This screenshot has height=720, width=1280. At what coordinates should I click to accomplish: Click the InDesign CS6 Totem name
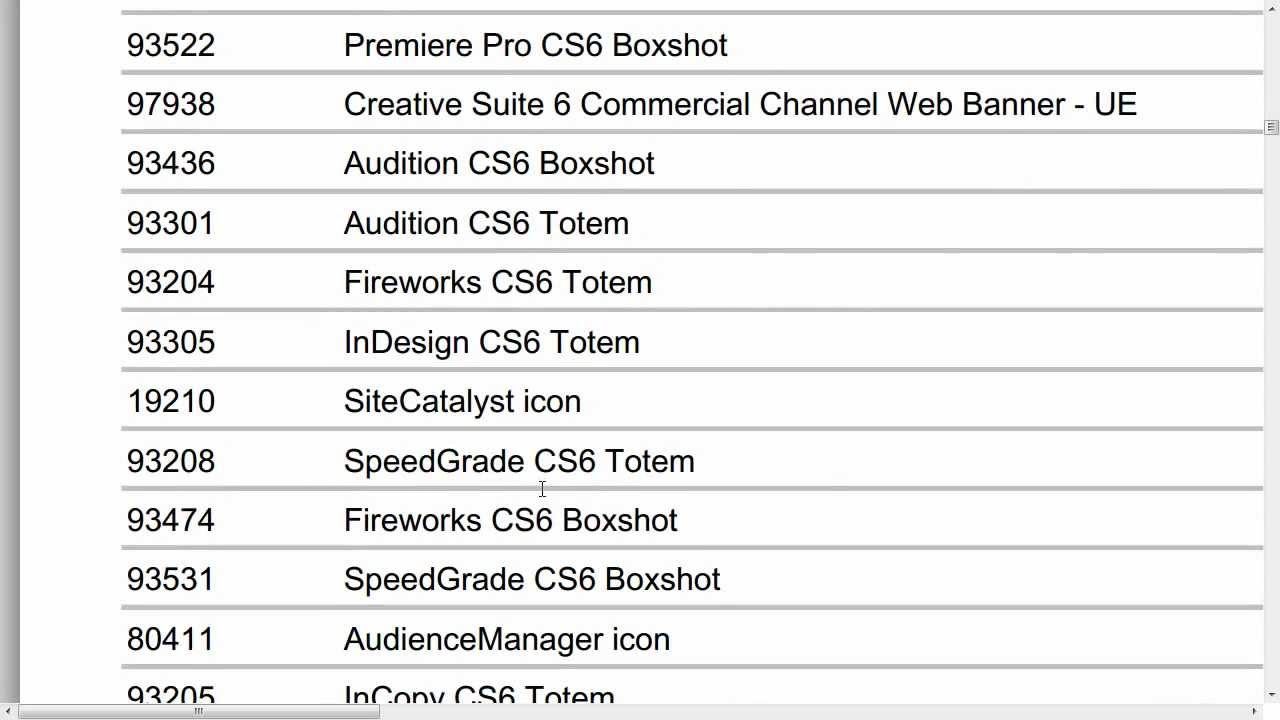491,342
